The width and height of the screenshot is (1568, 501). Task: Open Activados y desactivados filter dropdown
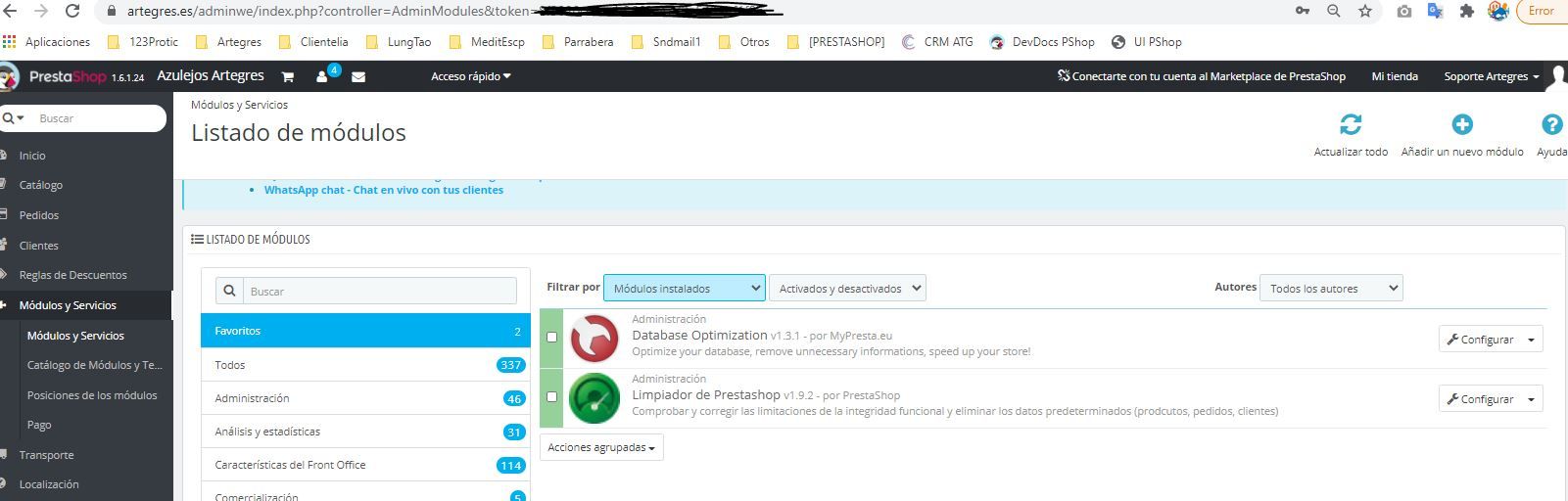click(847, 288)
